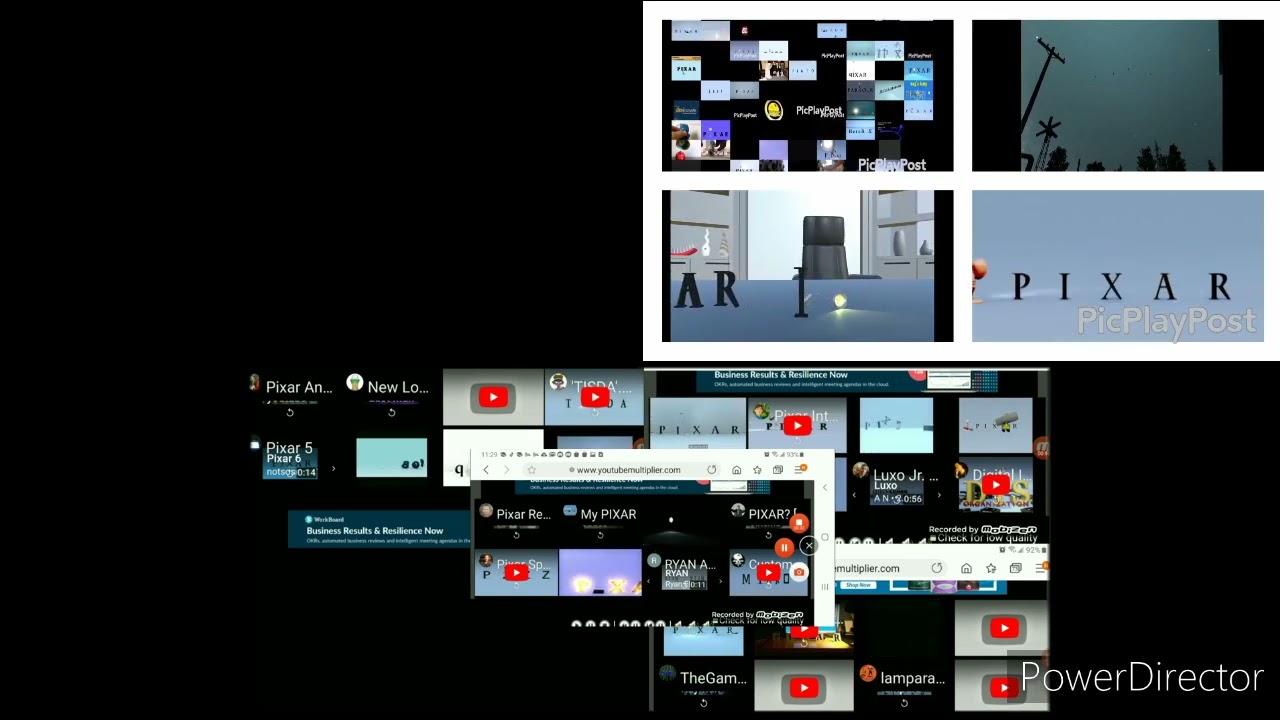Image resolution: width=1280 pixels, height=720 pixels.
Task: Open the 'lampara...' video title
Action: (x=912, y=678)
